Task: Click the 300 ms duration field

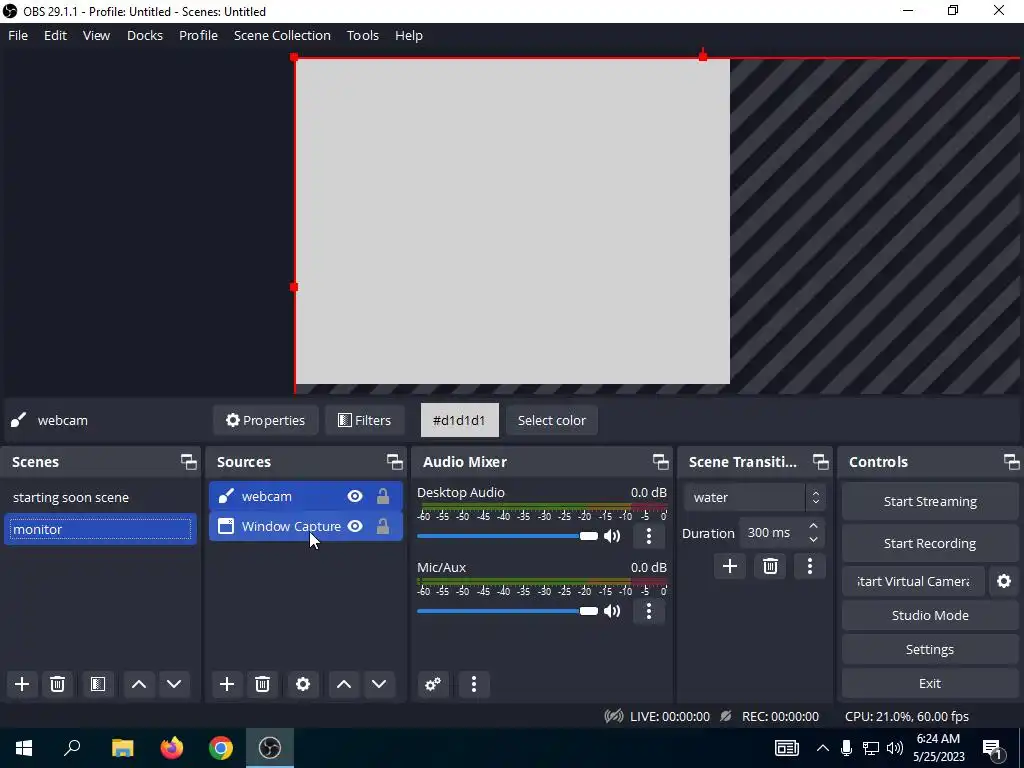Action: 771,533
